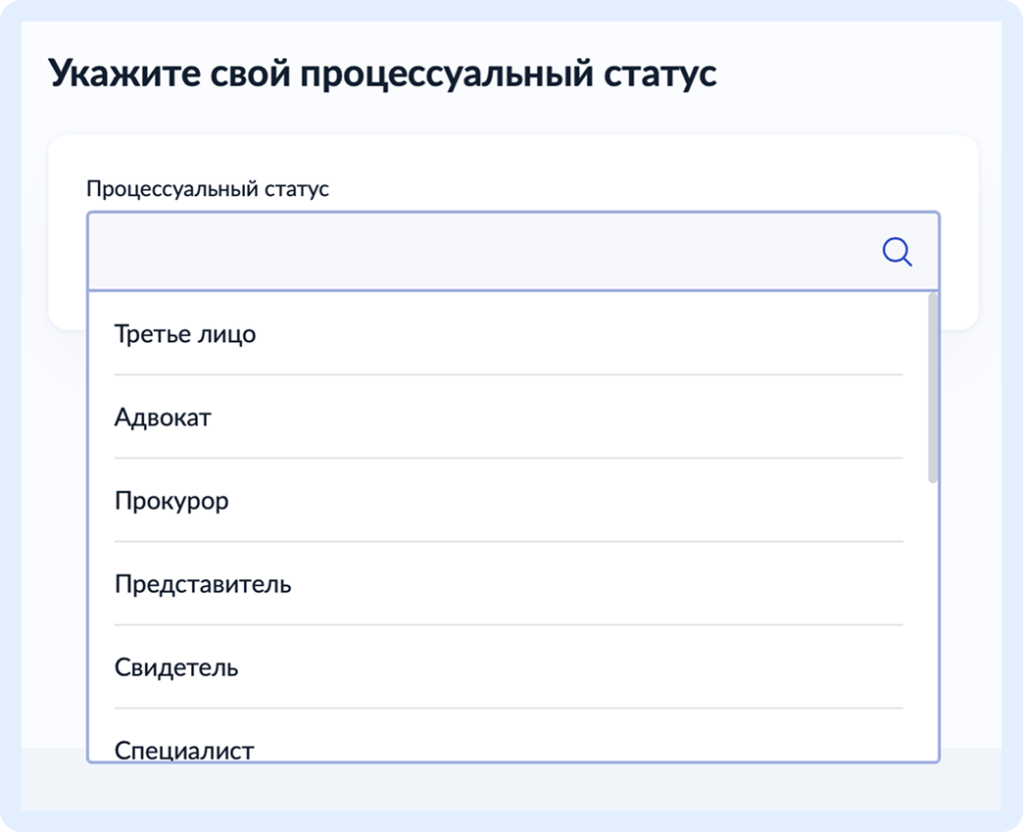Click the divider between Прокурор and Представитель

[x=508, y=542]
